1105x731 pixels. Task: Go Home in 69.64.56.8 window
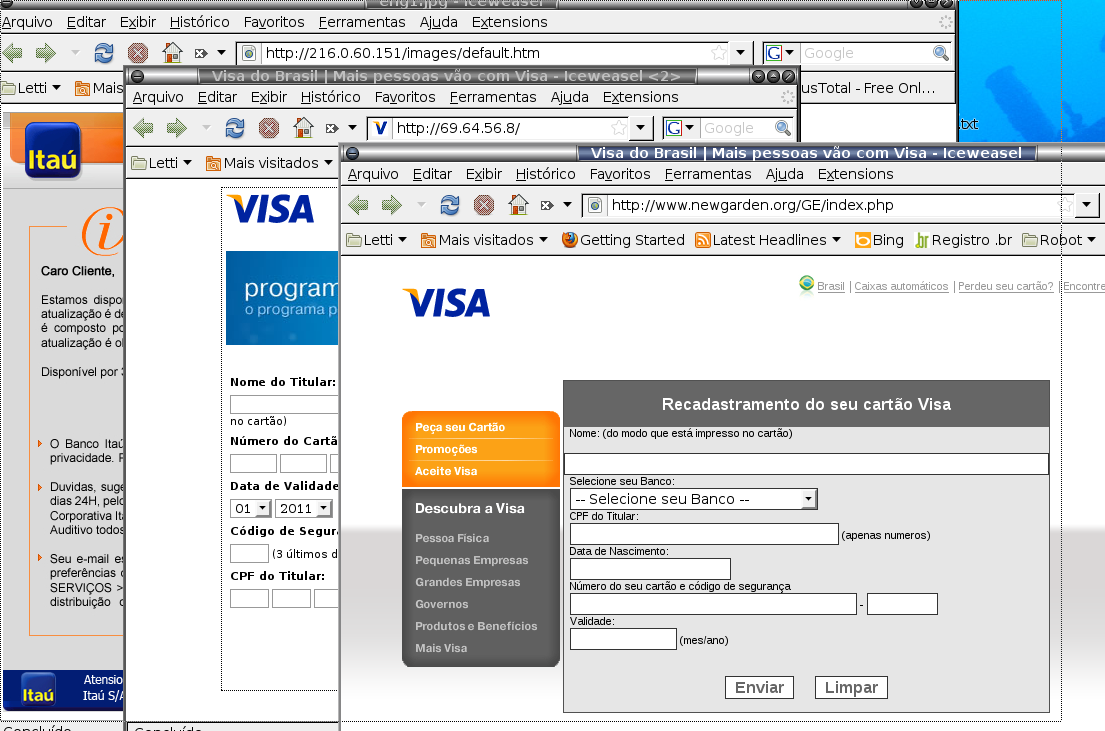[x=303, y=128]
